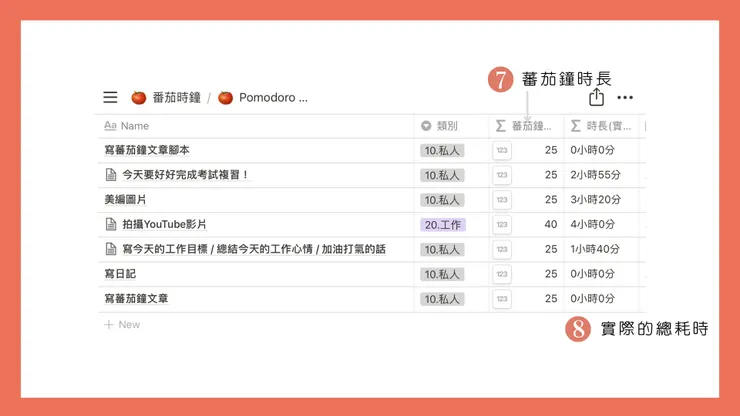
Task: Open the 寫蕃茄鐘文章 entry
Action: [136, 298]
